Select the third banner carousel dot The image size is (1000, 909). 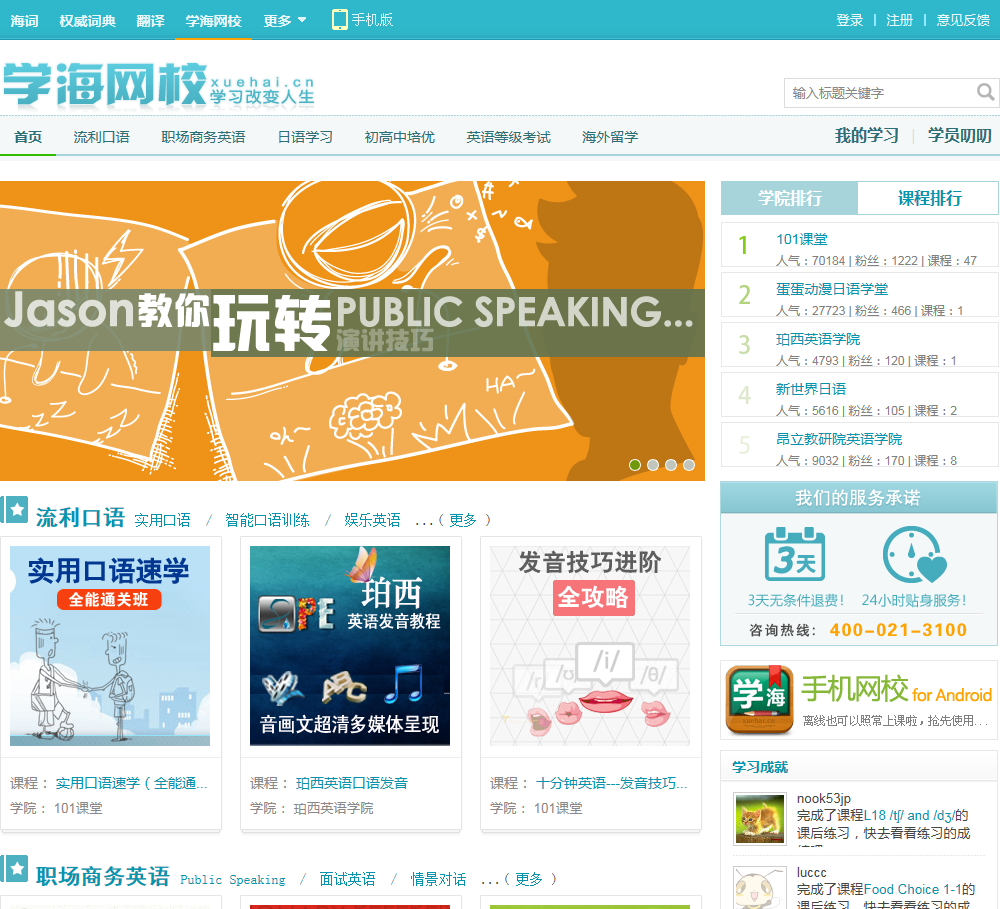(x=670, y=465)
